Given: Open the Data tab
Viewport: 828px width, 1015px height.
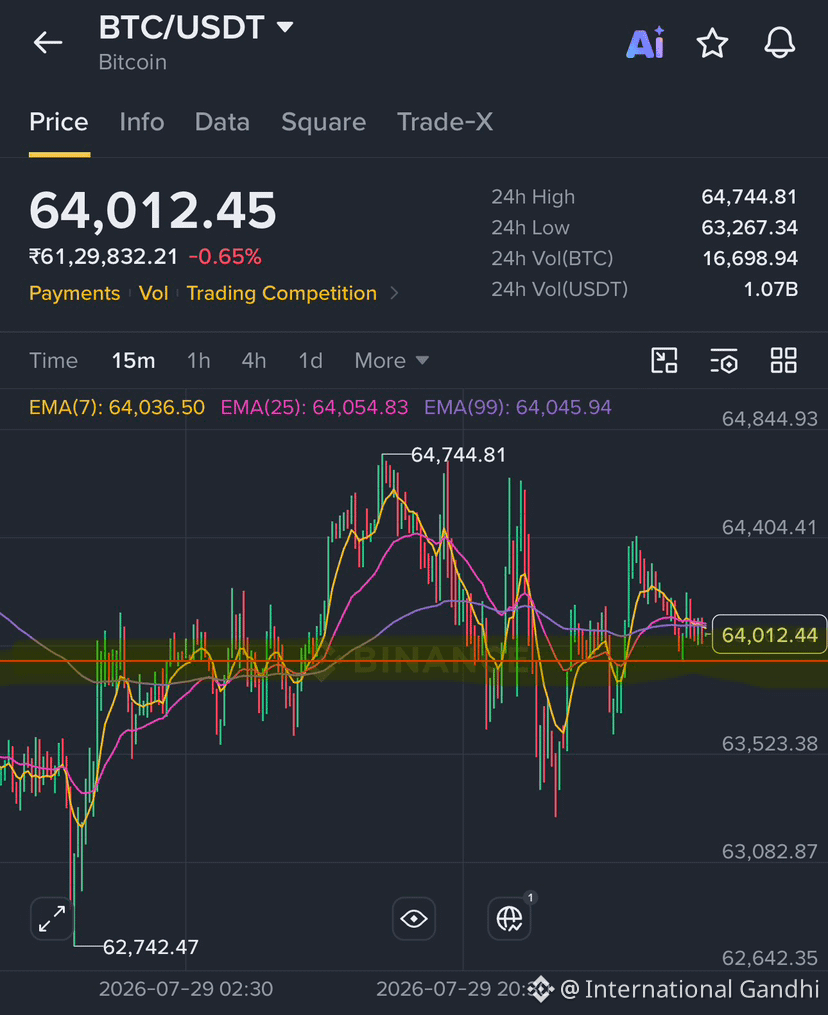Looking at the screenshot, I should coord(222,122).
